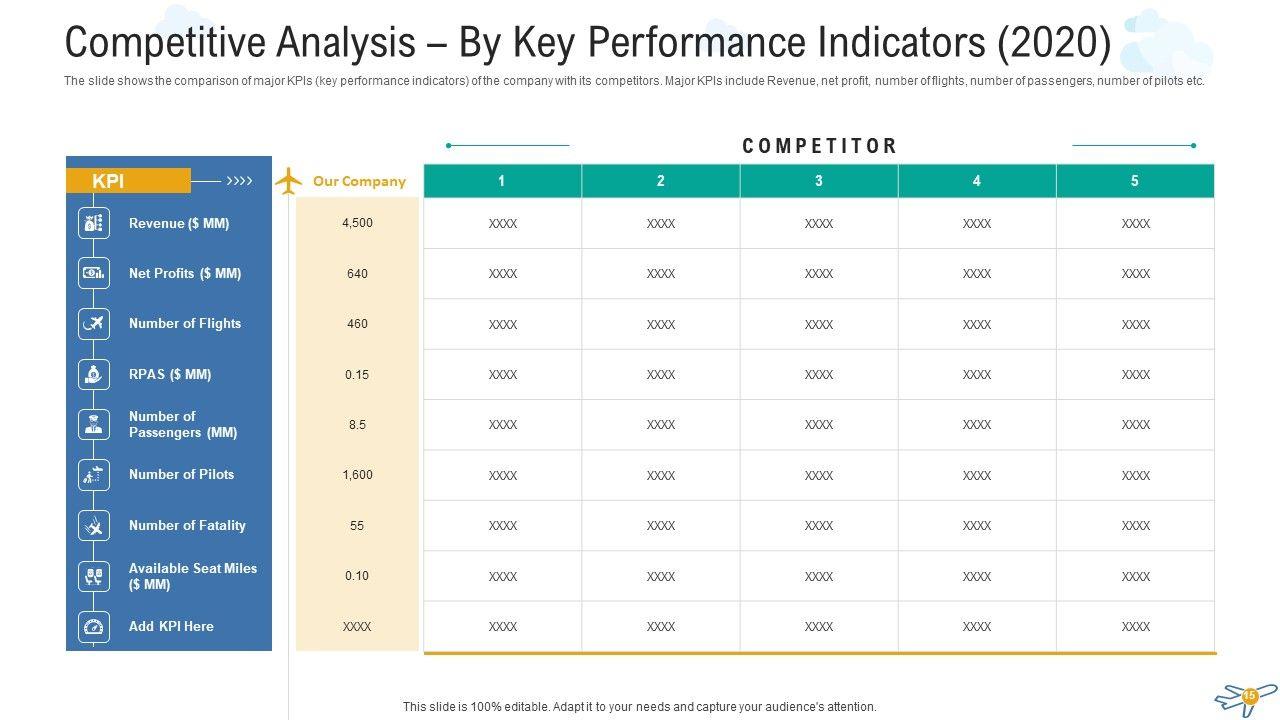Screen dimensions: 1280x720
Task: Click the RPAS icon in KPI list
Action: [94, 374]
